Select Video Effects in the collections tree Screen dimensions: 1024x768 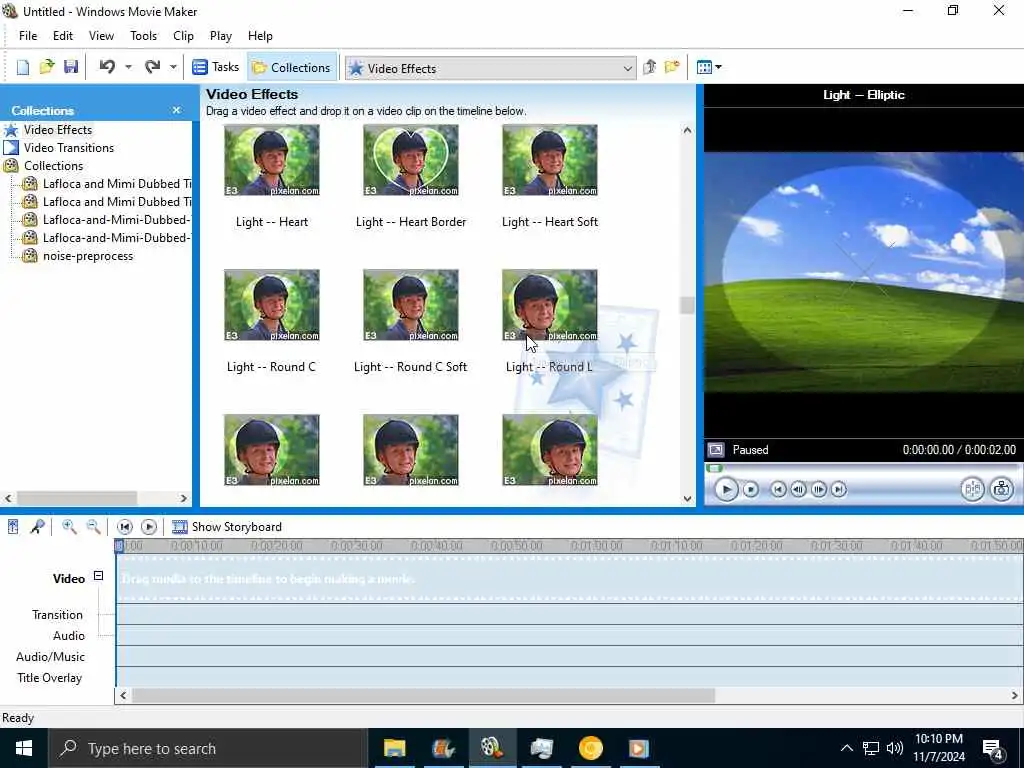[x=58, y=129]
